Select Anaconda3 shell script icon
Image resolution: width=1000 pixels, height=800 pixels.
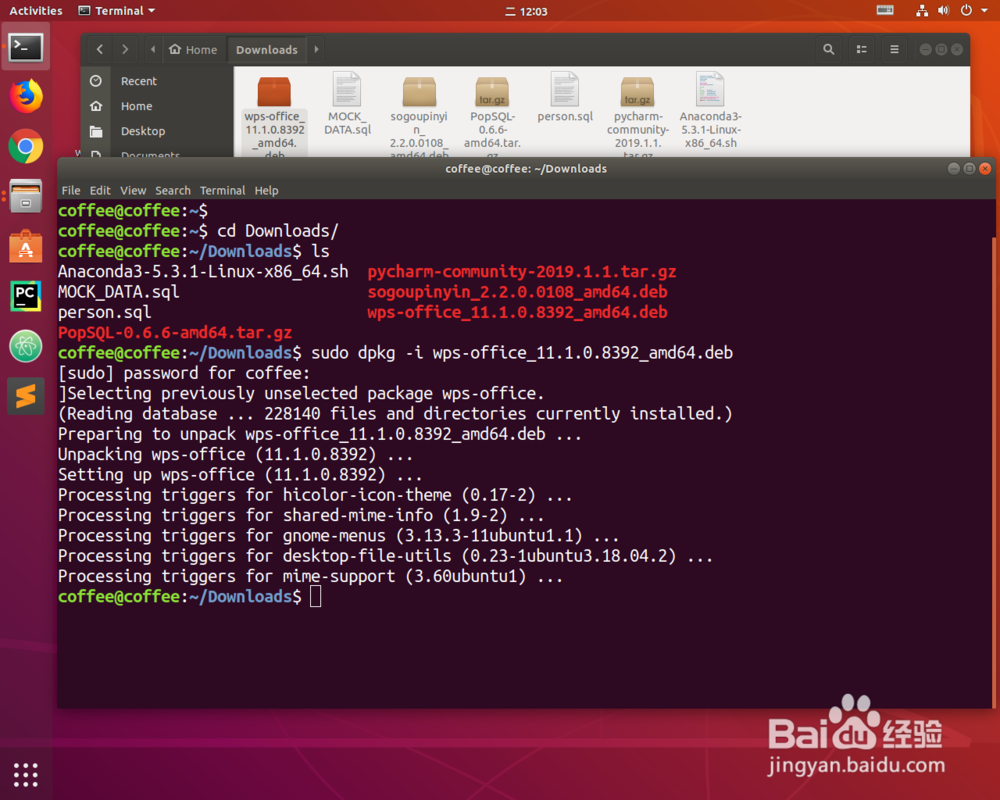tap(710, 89)
